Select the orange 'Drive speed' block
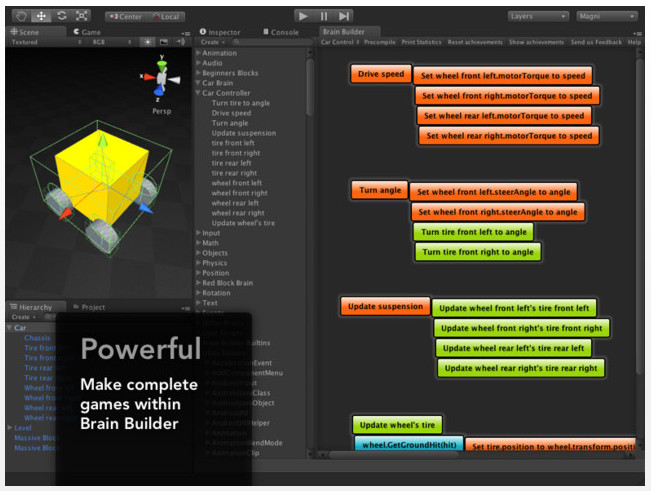Screen dimensions: 651x491 (381, 74)
